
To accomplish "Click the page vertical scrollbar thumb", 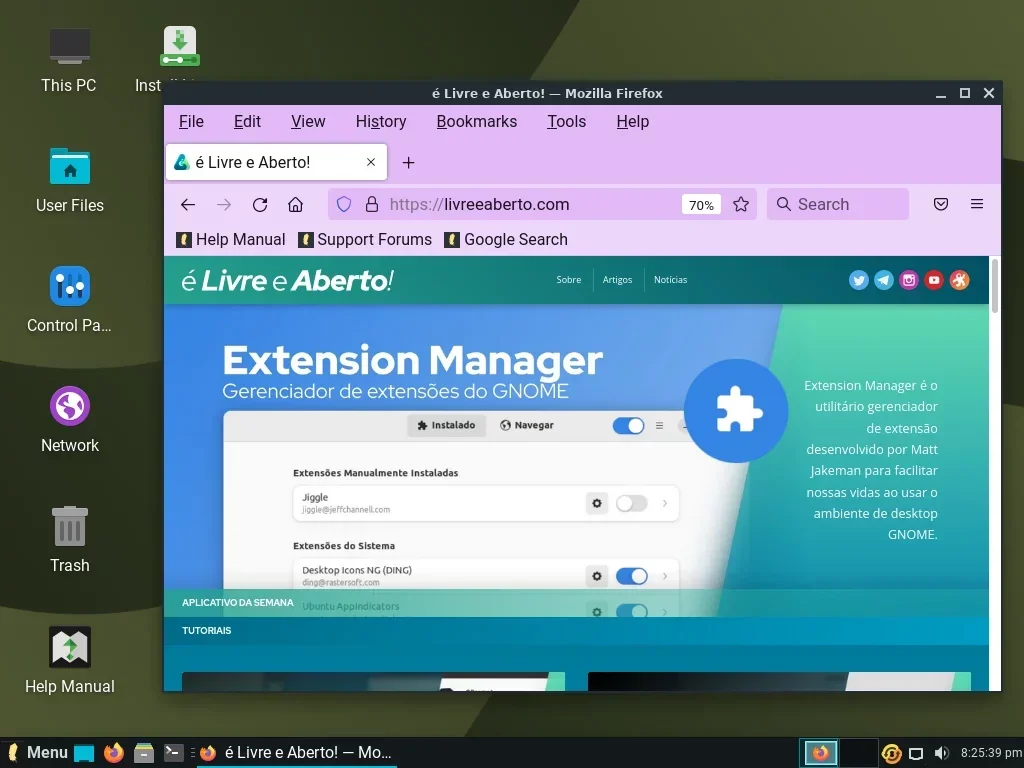I will (995, 286).
